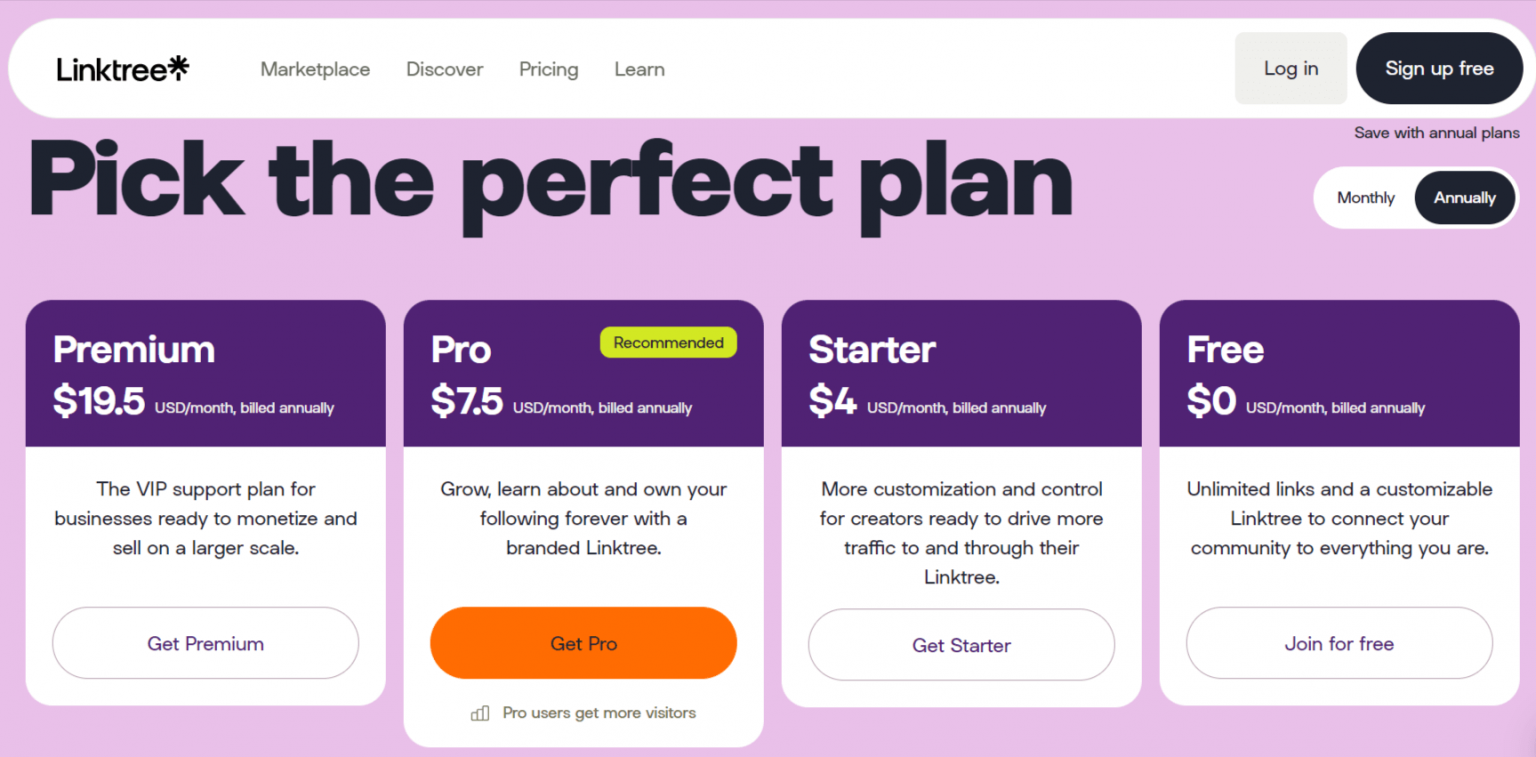Click Join for free on the Free plan
The width and height of the screenshot is (1536, 757).
(x=1339, y=643)
